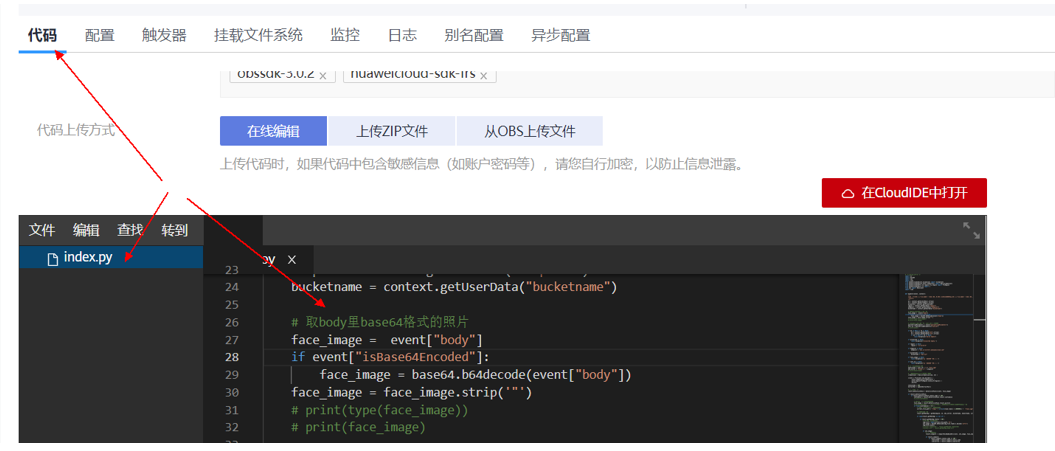1055x451 pixels.
Task: Open the 监控 tab
Action: click(x=344, y=36)
